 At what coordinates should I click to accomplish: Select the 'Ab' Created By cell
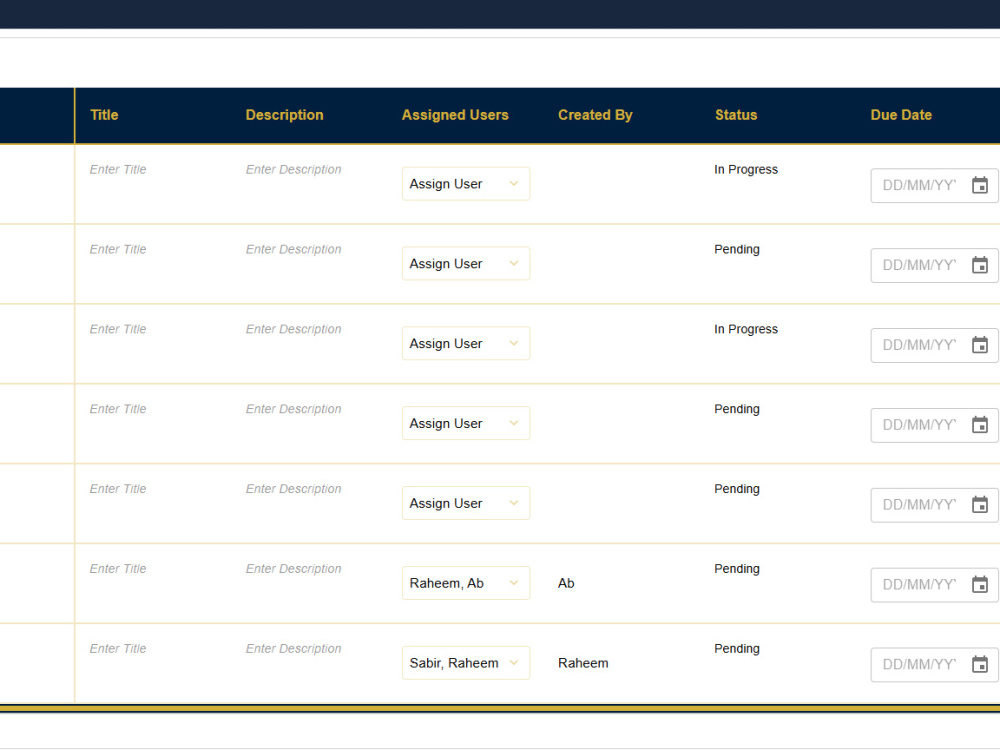pyautogui.click(x=566, y=583)
